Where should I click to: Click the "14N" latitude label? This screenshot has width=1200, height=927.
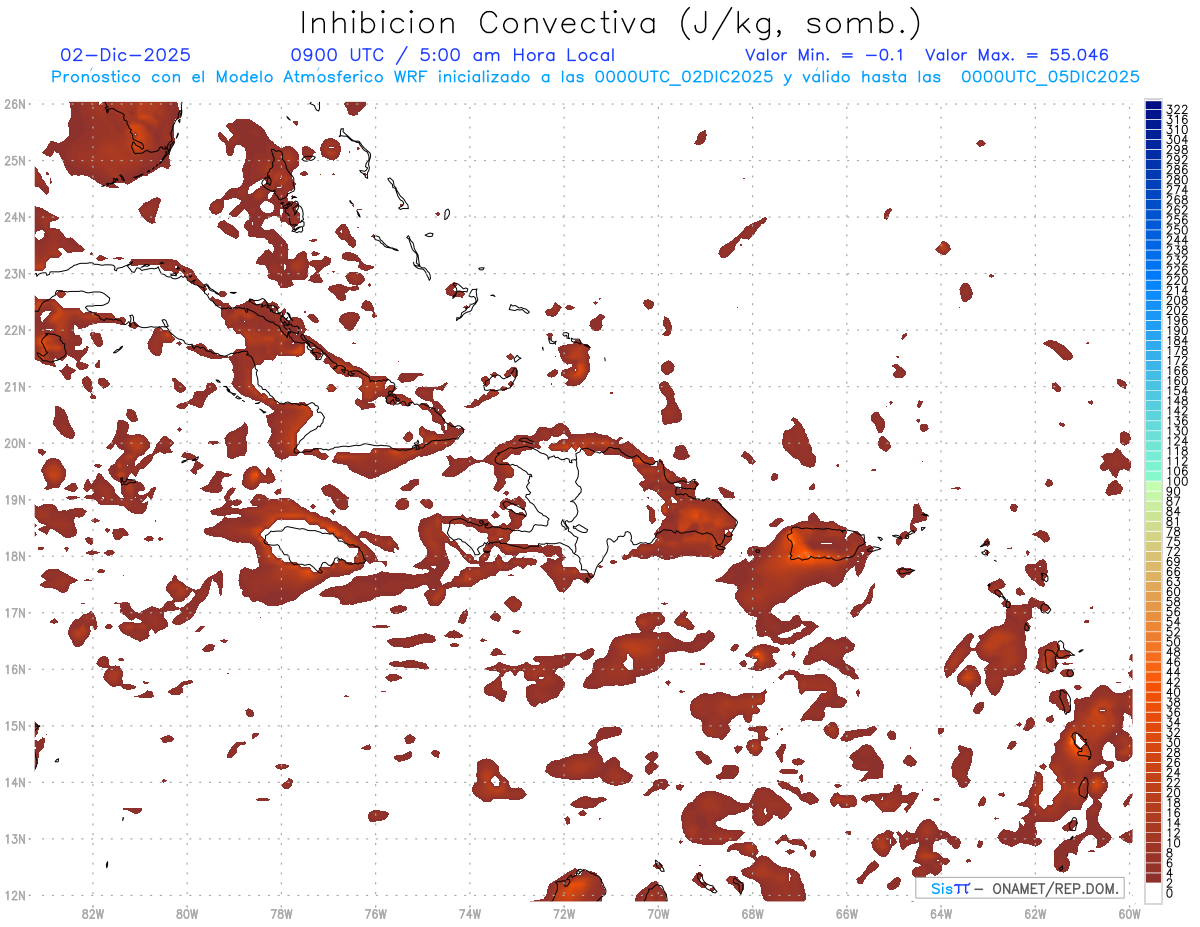pyautogui.click(x=15, y=782)
